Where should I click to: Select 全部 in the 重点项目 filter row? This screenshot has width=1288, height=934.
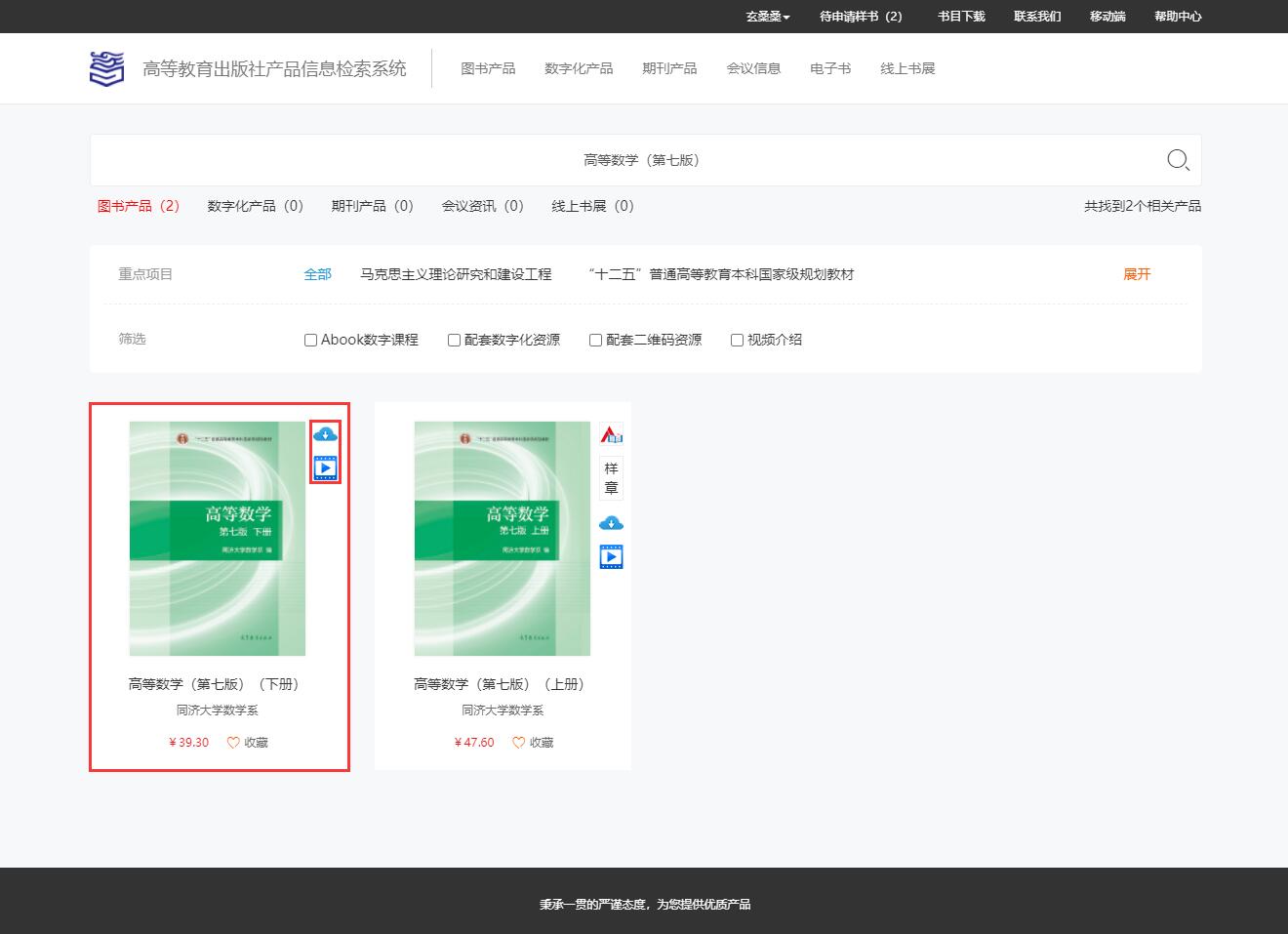click(x=317, y=274)
